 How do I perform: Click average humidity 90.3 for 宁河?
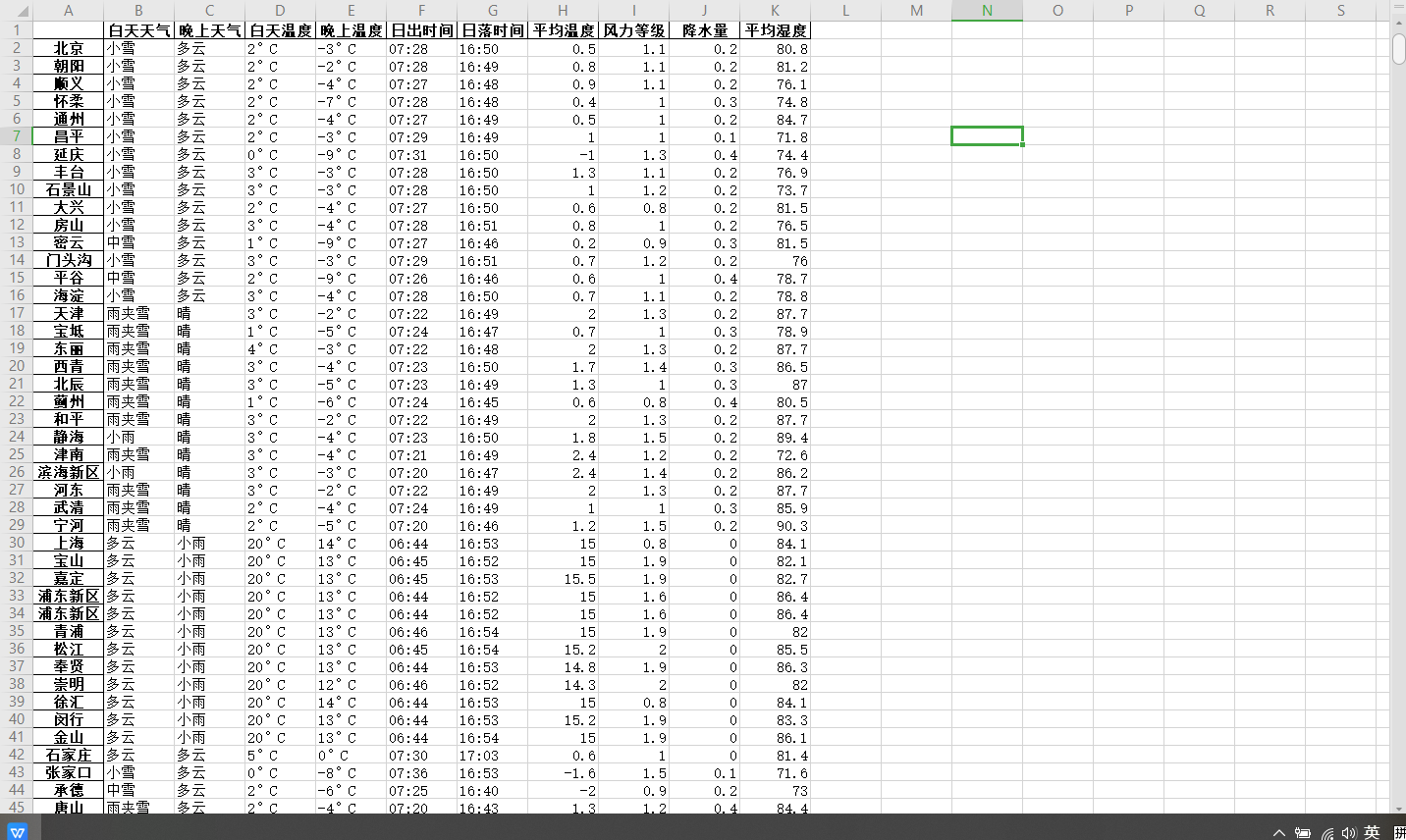pos(775,525)
